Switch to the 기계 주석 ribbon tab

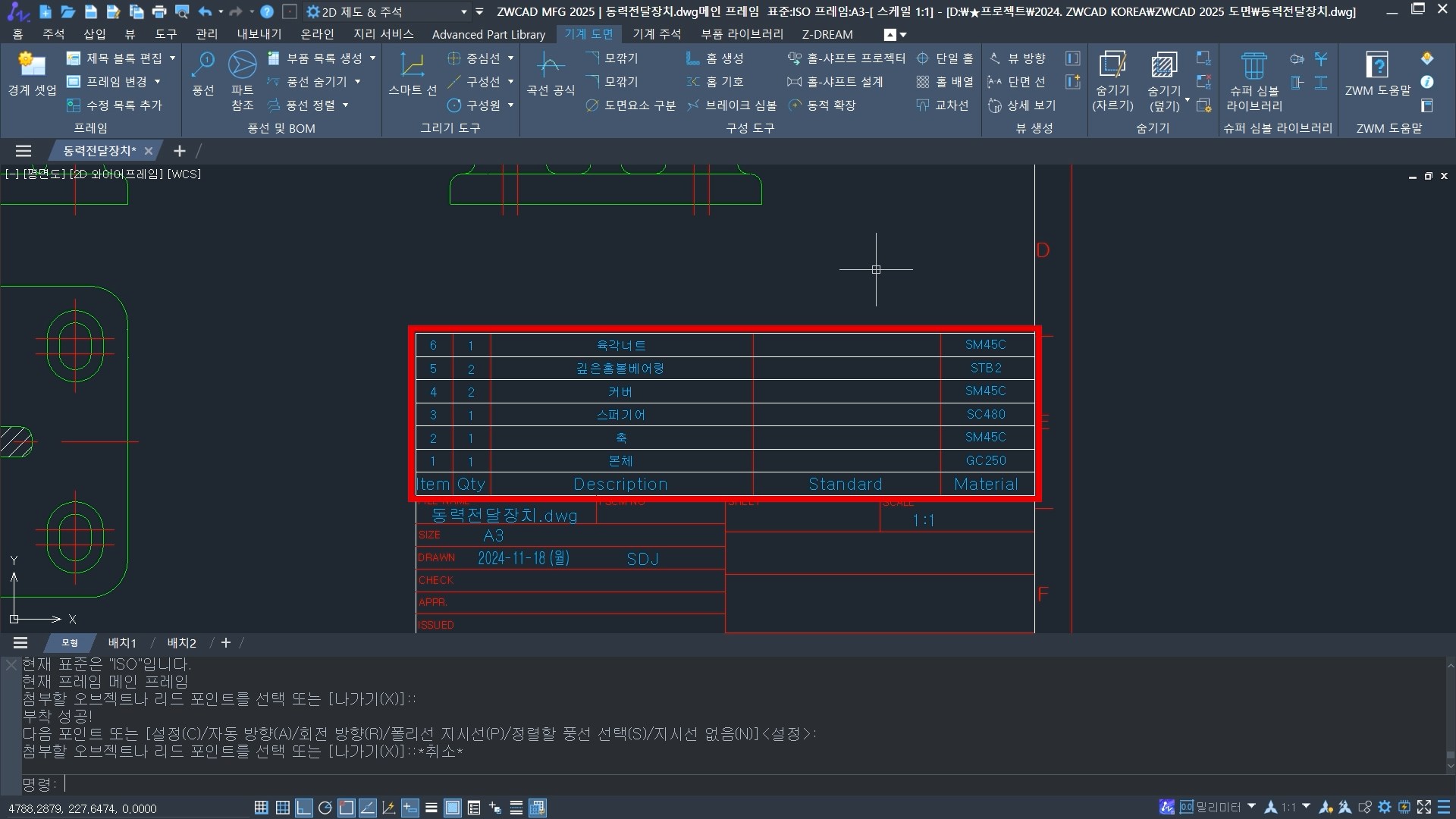click(x=656, y=34)
